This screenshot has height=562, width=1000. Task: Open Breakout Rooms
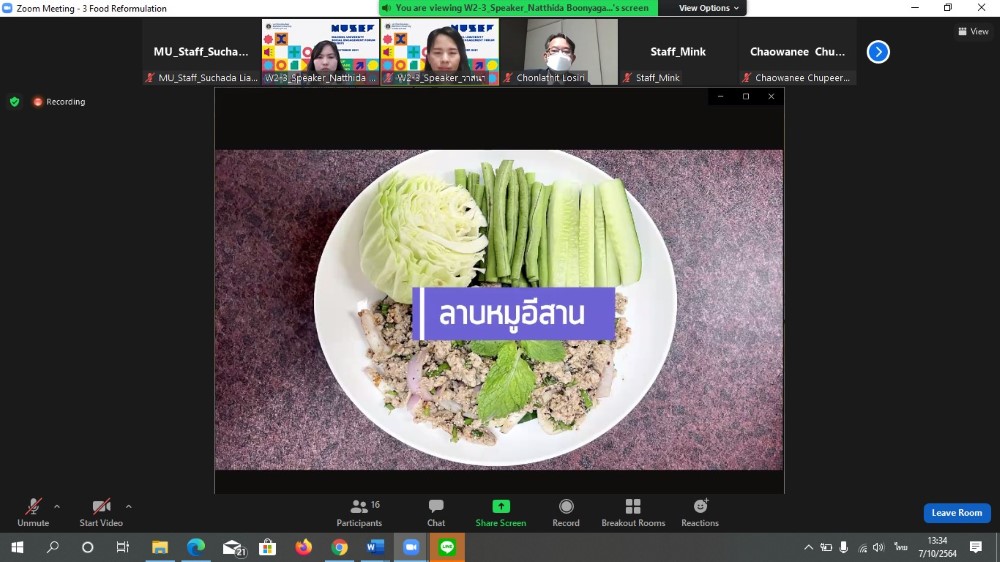pos(633,512)
